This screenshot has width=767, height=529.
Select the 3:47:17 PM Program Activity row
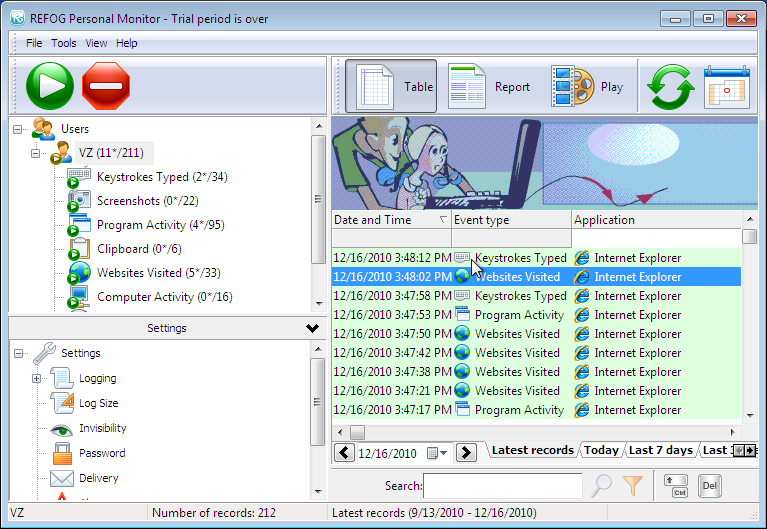pyautogui.click(x=537, y=410)
